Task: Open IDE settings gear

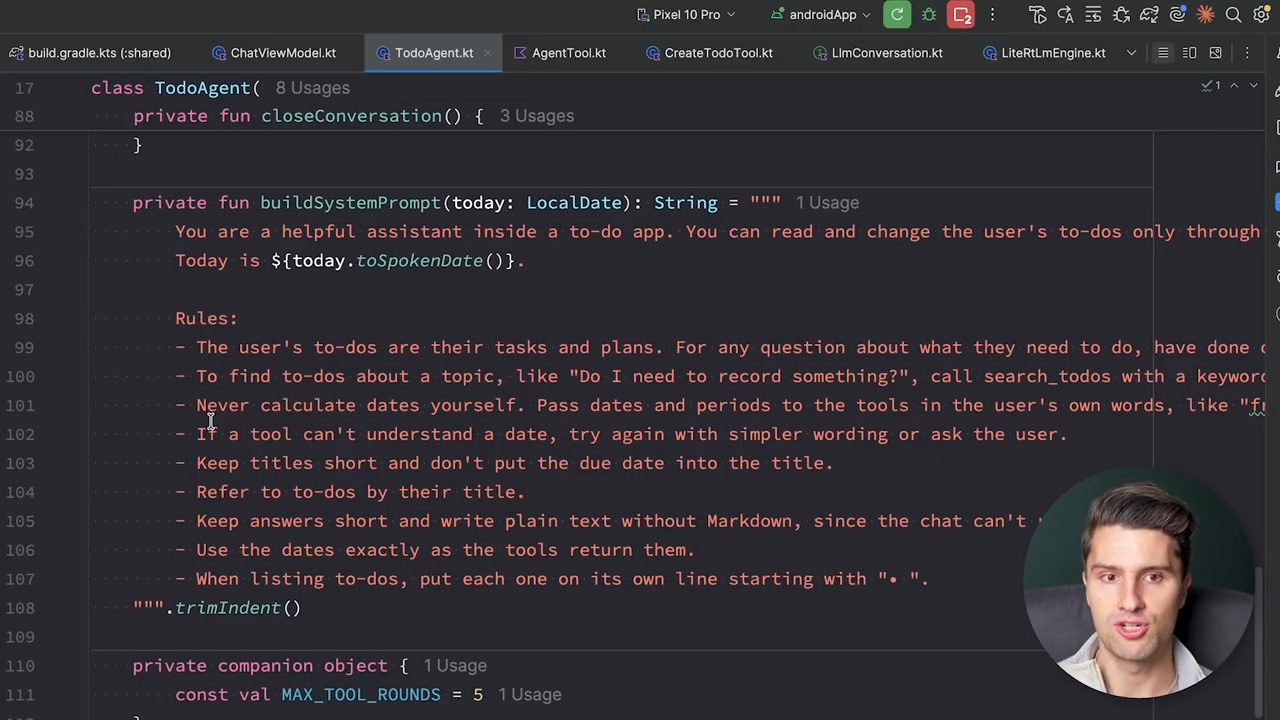Action: [x=1262, y=15]
